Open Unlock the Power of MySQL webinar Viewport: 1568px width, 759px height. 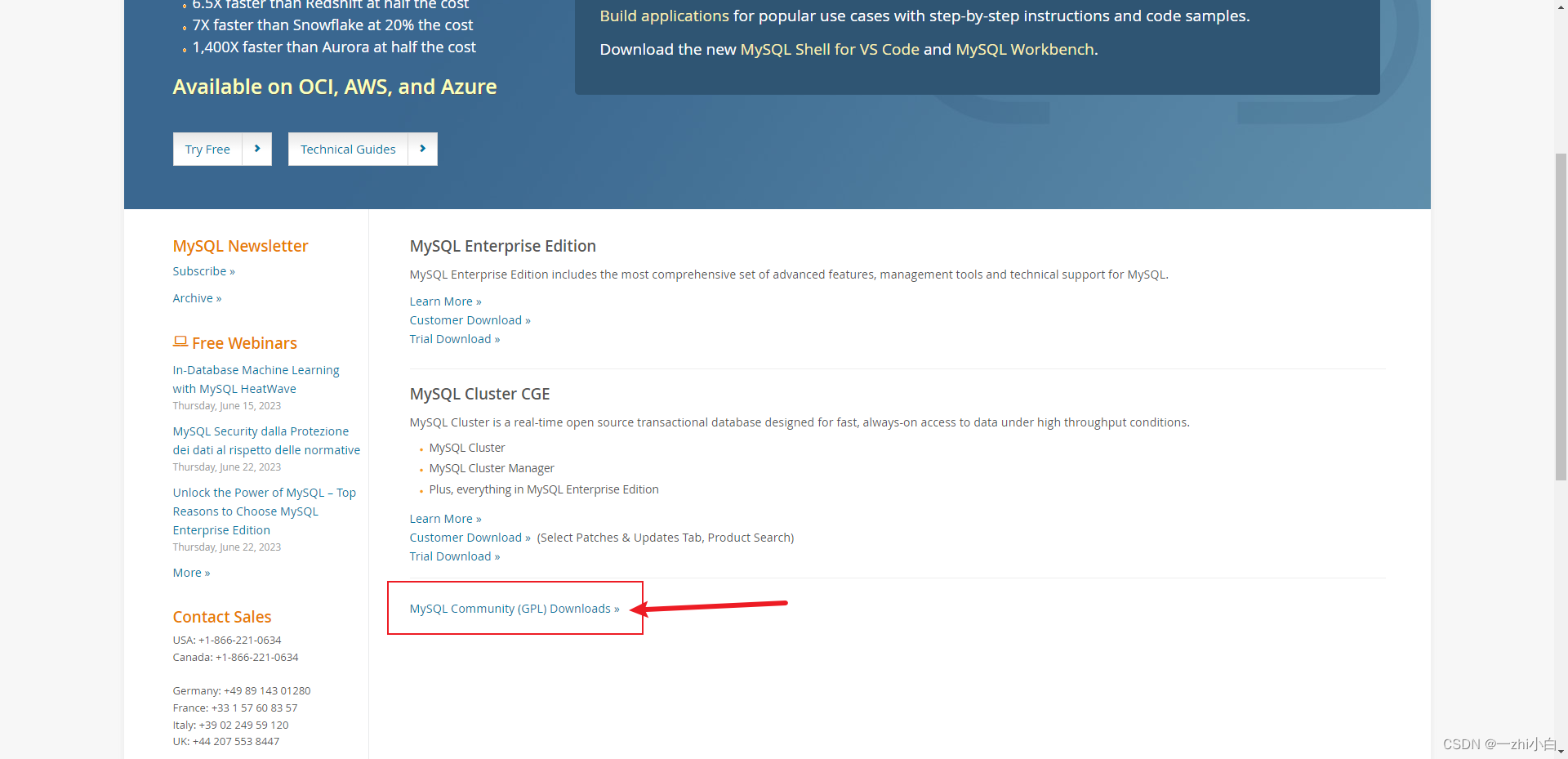pyautogui.click(x=264, y=511)
